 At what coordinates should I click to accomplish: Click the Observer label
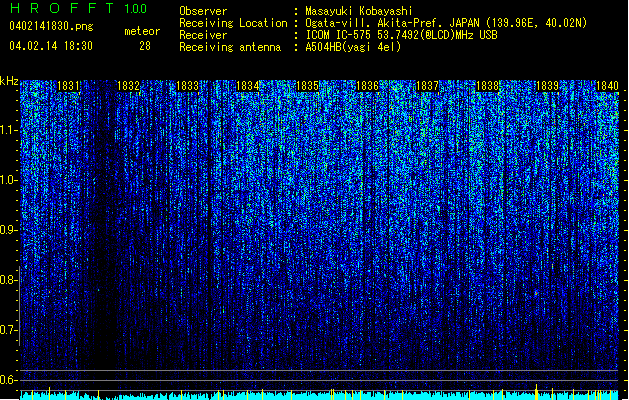(203, 11)
